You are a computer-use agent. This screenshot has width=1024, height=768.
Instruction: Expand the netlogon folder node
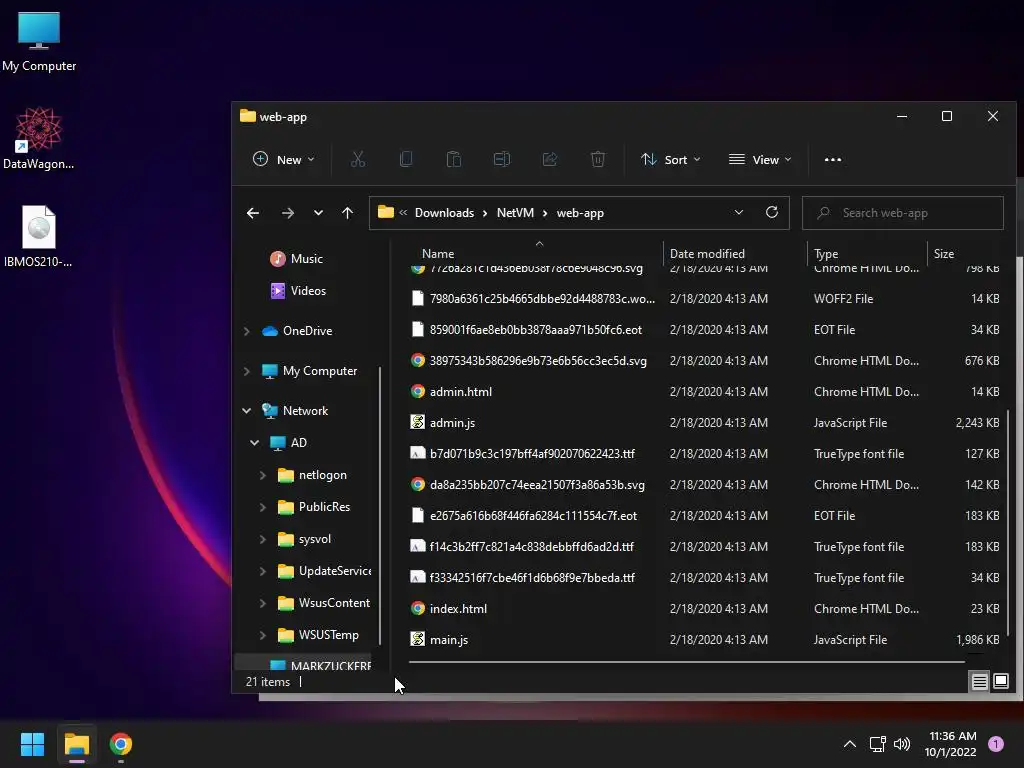(263, 475)
